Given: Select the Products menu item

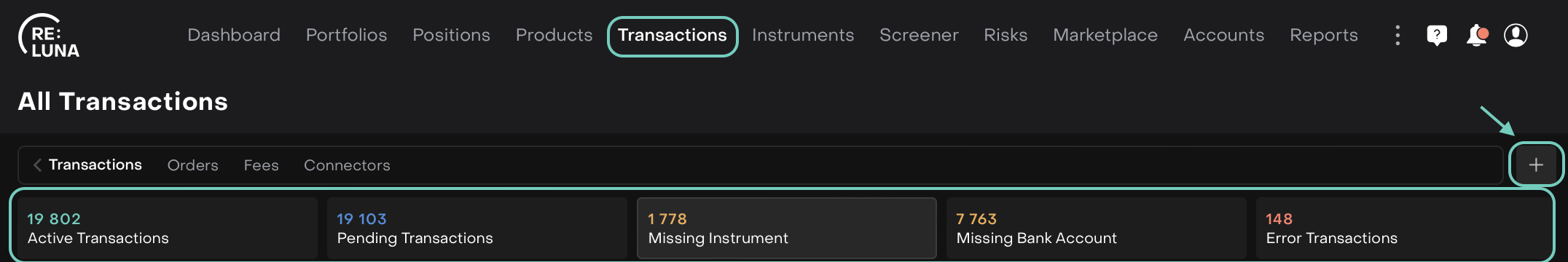Looking at the screenshot, I should (x=554, y=35).
